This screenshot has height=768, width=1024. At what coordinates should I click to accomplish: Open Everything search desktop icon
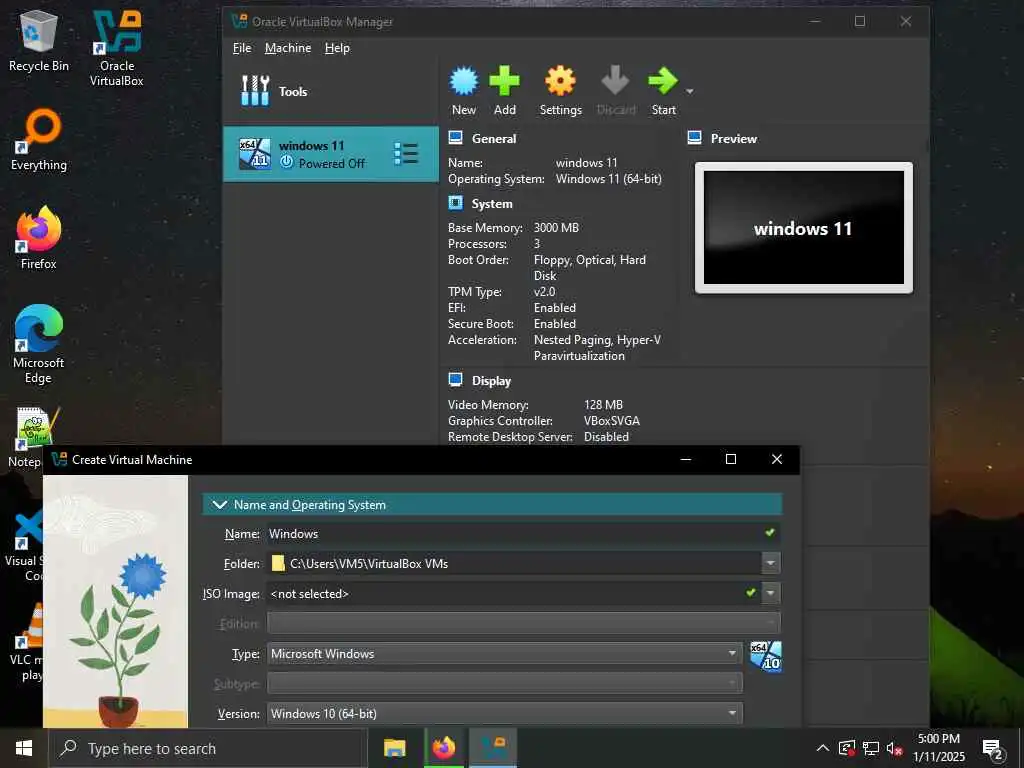(x=39, y=140)
